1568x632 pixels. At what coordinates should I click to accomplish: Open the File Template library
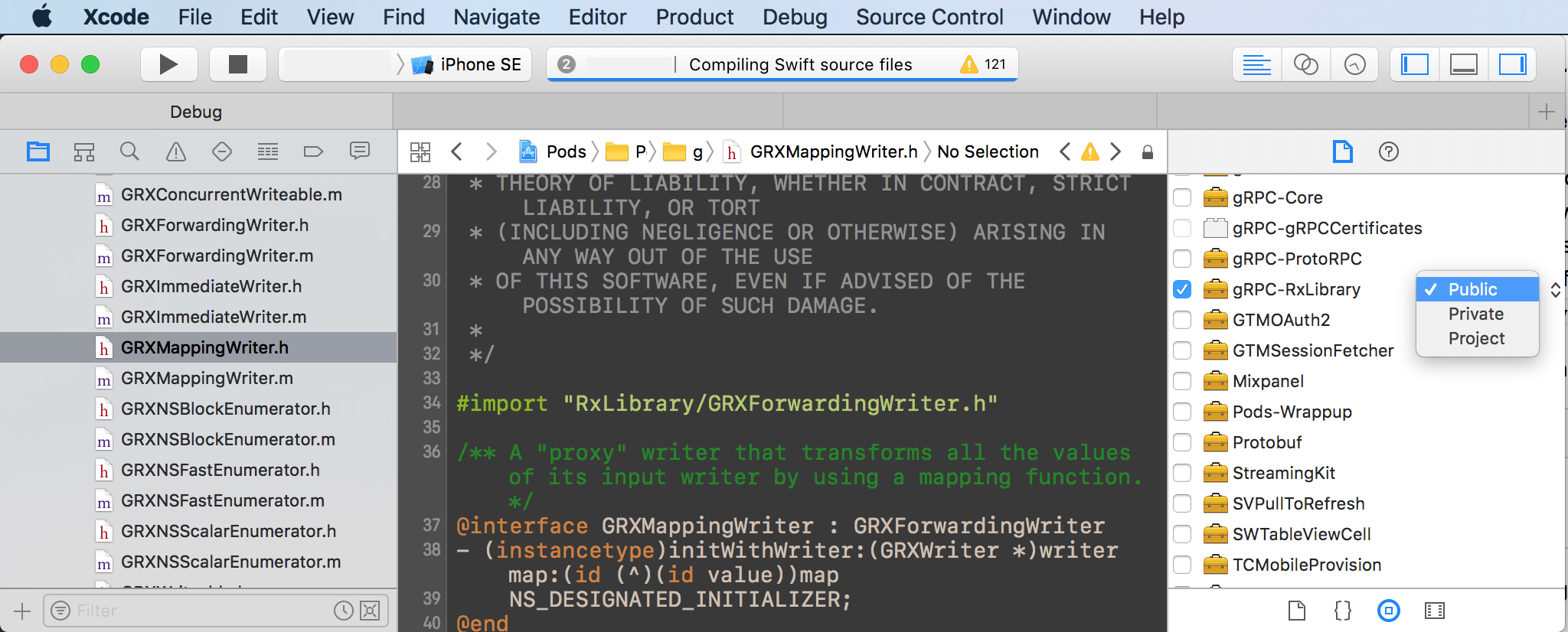pos(1297,611)
